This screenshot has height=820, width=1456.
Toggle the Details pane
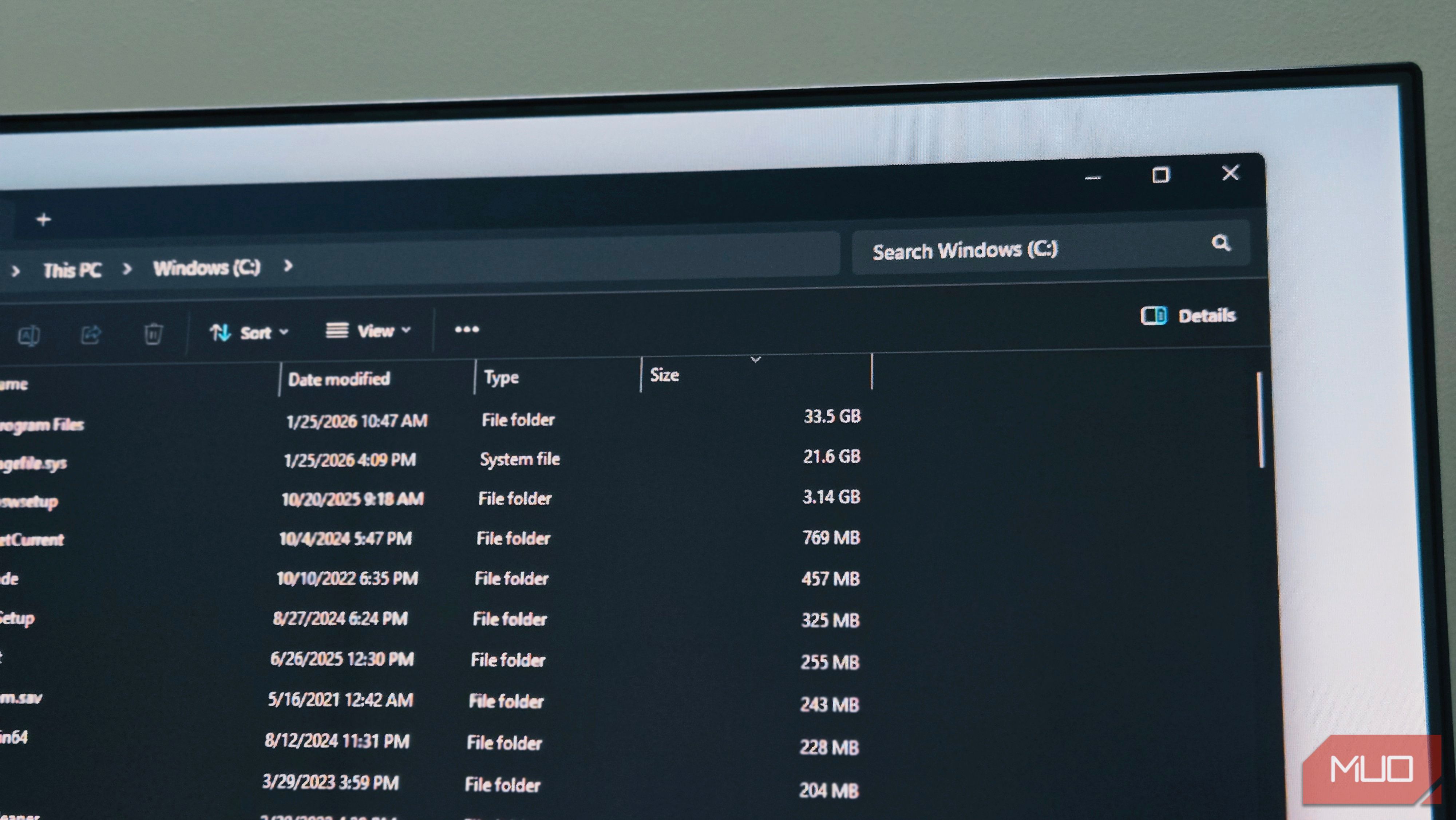[1188, 316]
